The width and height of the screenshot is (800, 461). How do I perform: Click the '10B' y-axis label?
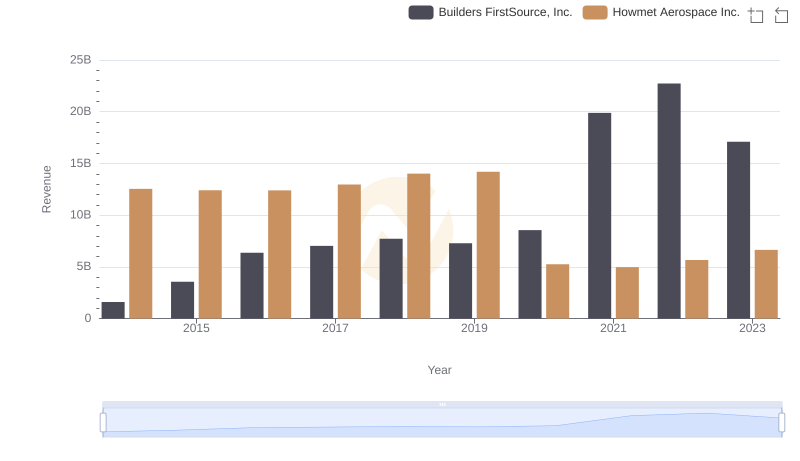81,215
